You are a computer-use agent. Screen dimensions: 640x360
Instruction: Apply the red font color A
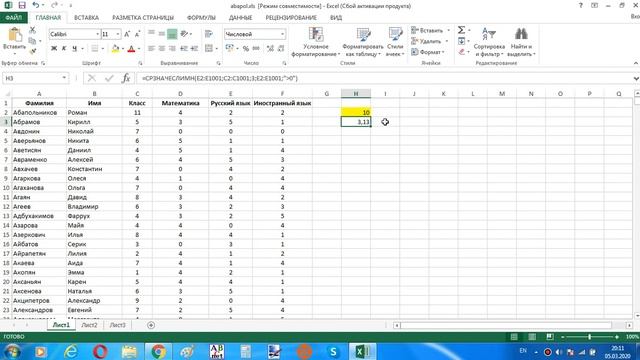[131, 49]
